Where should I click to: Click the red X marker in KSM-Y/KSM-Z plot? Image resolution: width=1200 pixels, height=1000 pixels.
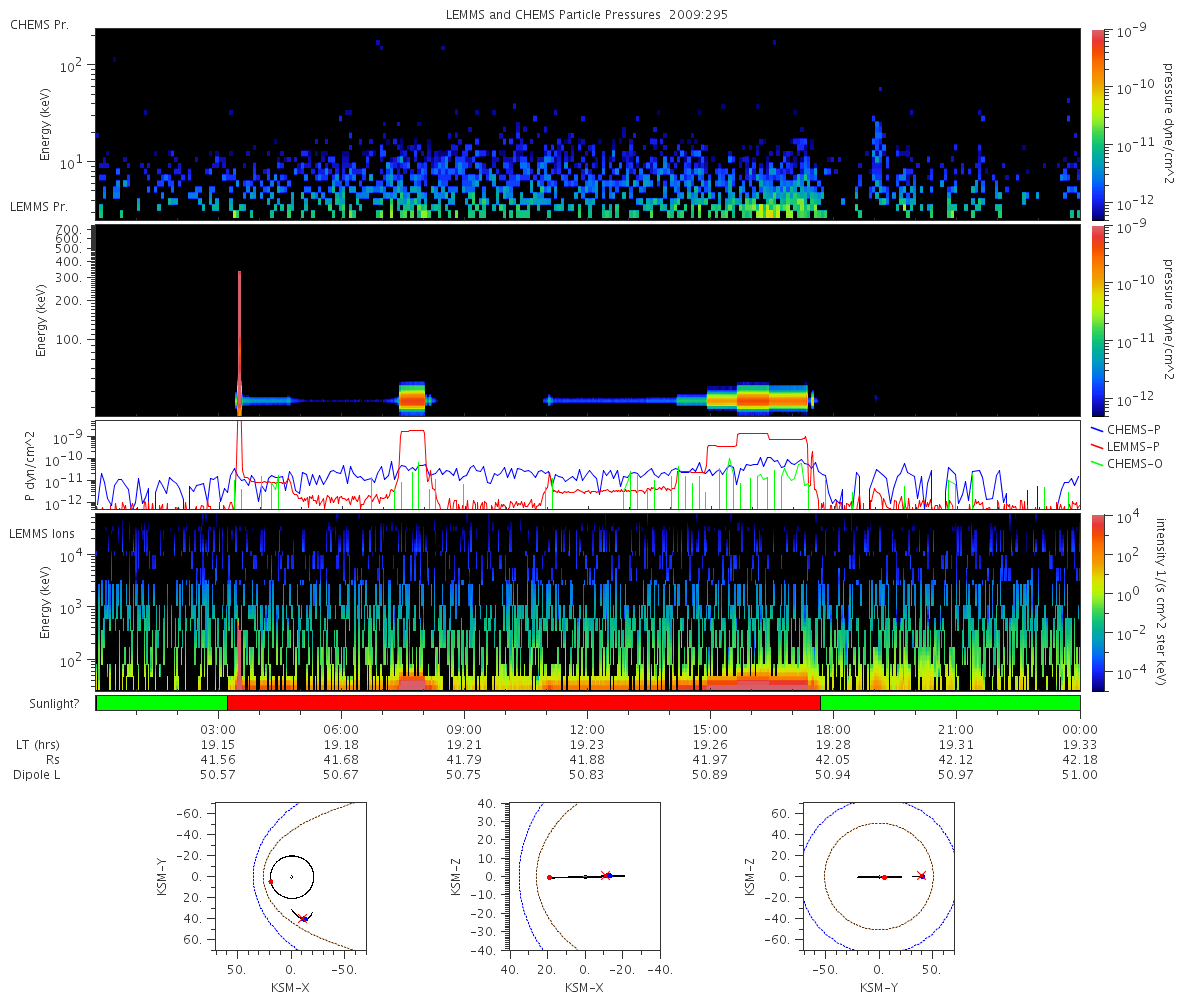pos(921,876)
